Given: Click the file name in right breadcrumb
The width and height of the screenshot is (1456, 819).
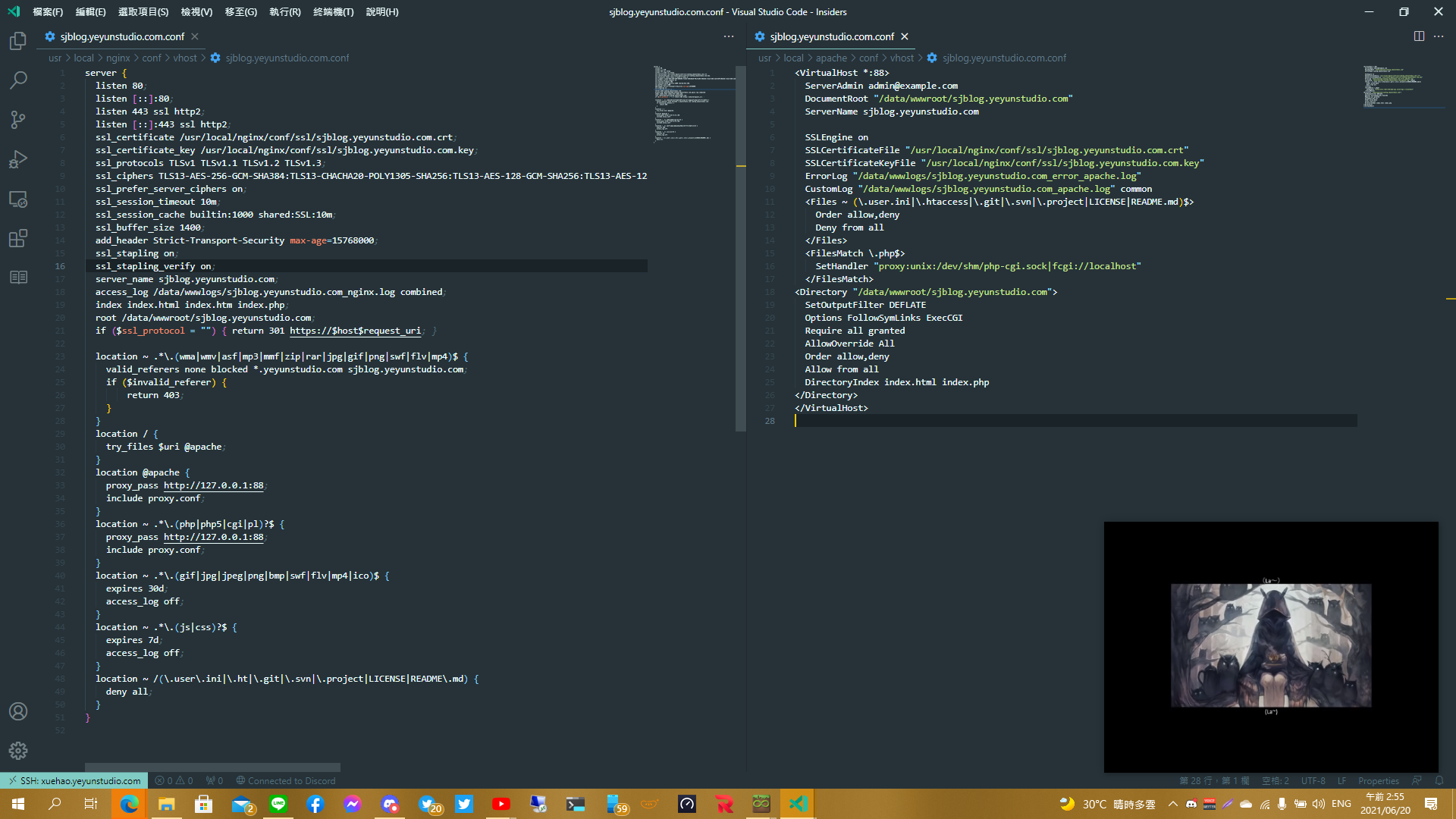Looking at the screenshot, I should click(1004, 58).
